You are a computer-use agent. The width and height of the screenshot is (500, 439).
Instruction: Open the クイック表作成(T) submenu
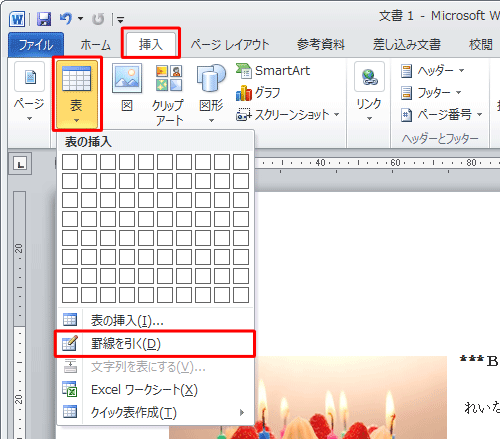coord(155,413)
